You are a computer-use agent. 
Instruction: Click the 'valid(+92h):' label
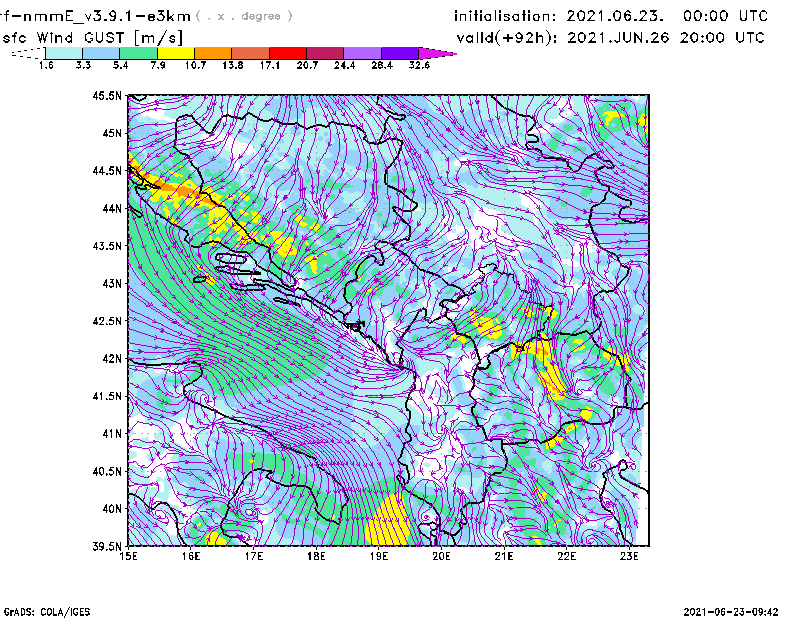tap(507, 38)
